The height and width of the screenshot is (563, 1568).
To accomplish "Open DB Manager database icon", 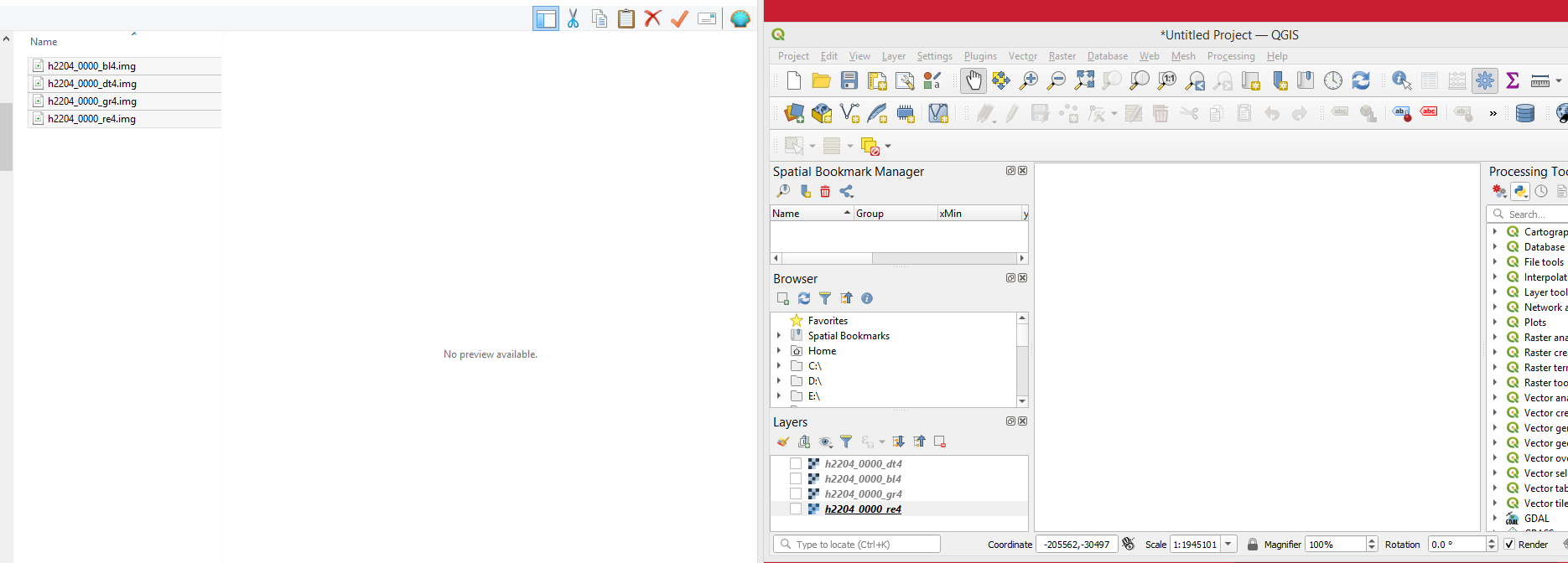I will point(1525,113).
